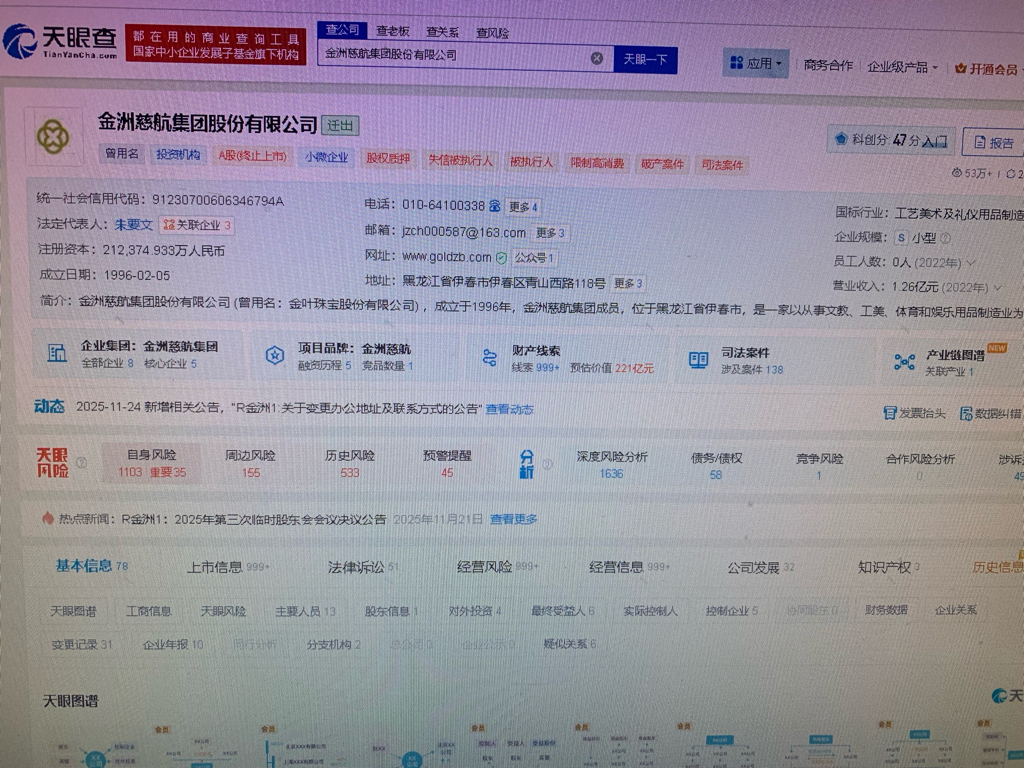Image resolution: width=1024 pixels, height=768 pixels.
Task: Open 债务/债权 58 analysis
Action: pyautogui.click(x=716, y=466)
